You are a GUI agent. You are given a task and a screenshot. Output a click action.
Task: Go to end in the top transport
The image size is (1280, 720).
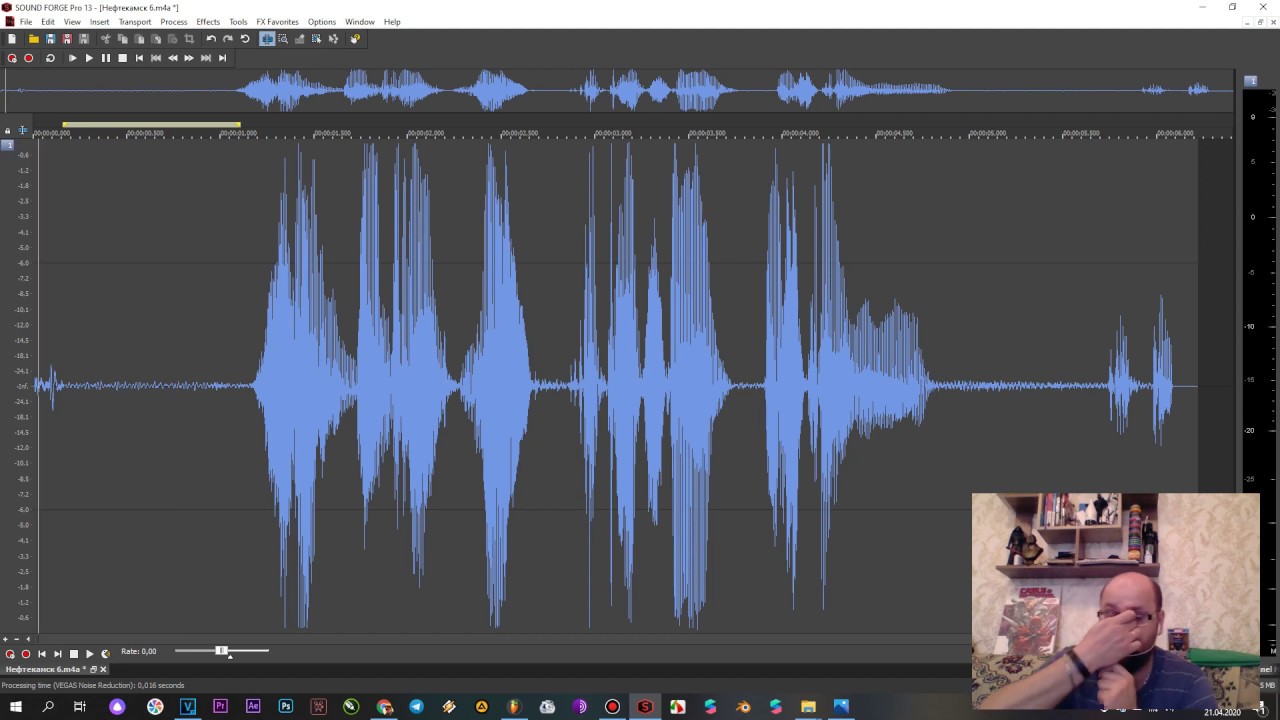click(222, 58)
